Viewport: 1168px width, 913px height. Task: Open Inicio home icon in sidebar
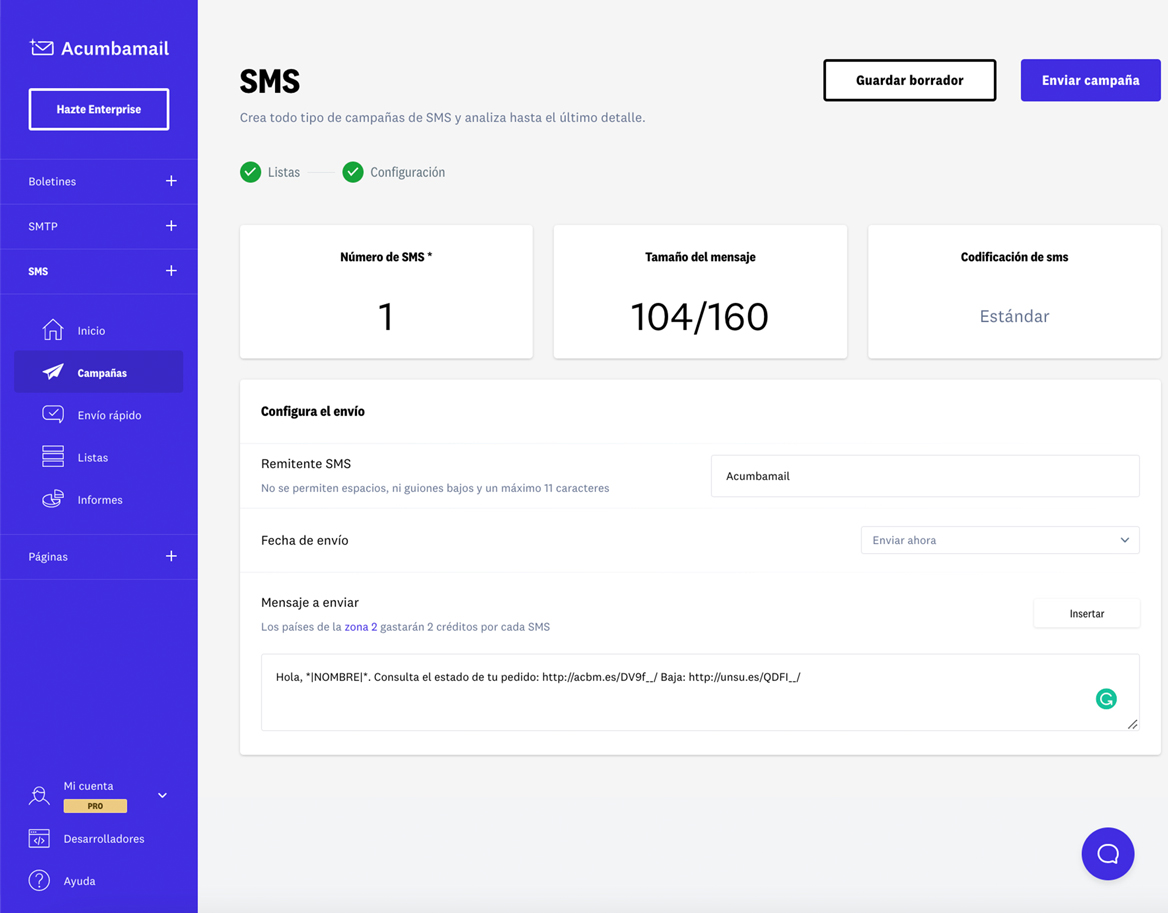[x=53, y=330]
